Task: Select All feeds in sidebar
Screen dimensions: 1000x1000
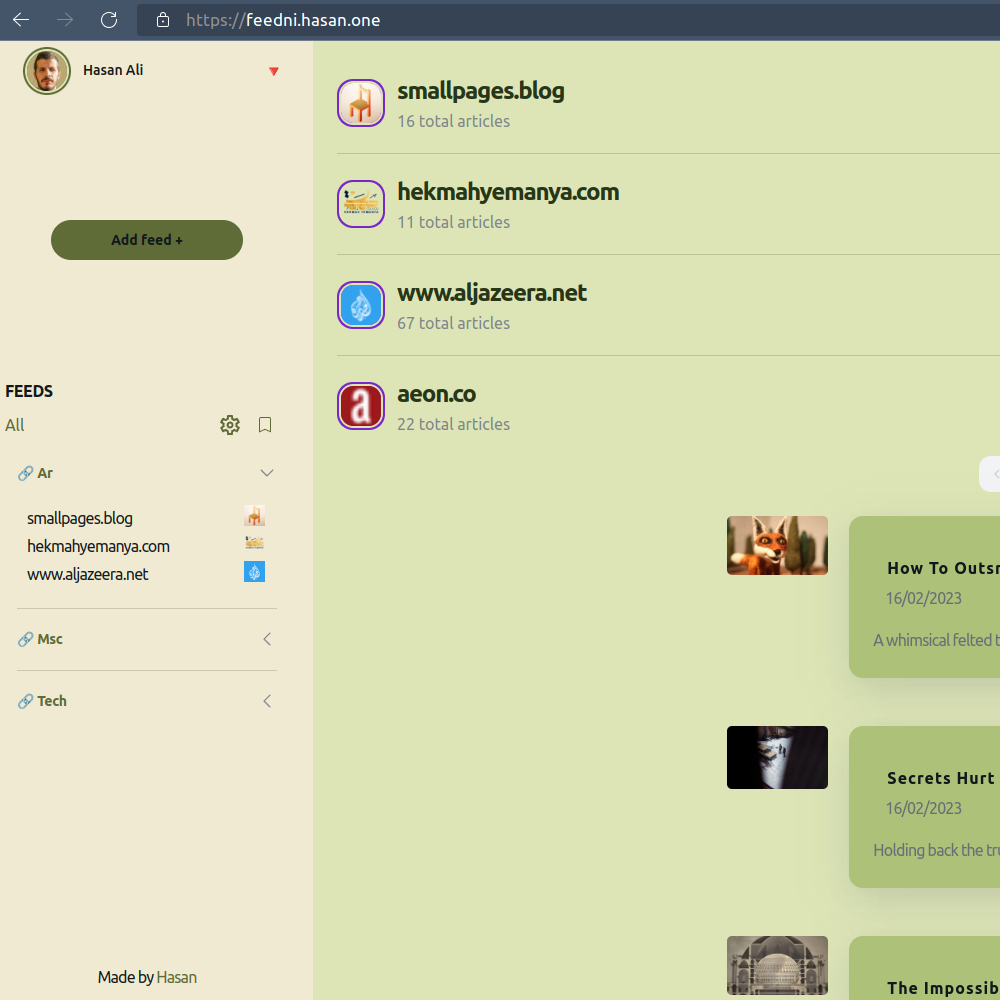Action: [x=15, y=425]
